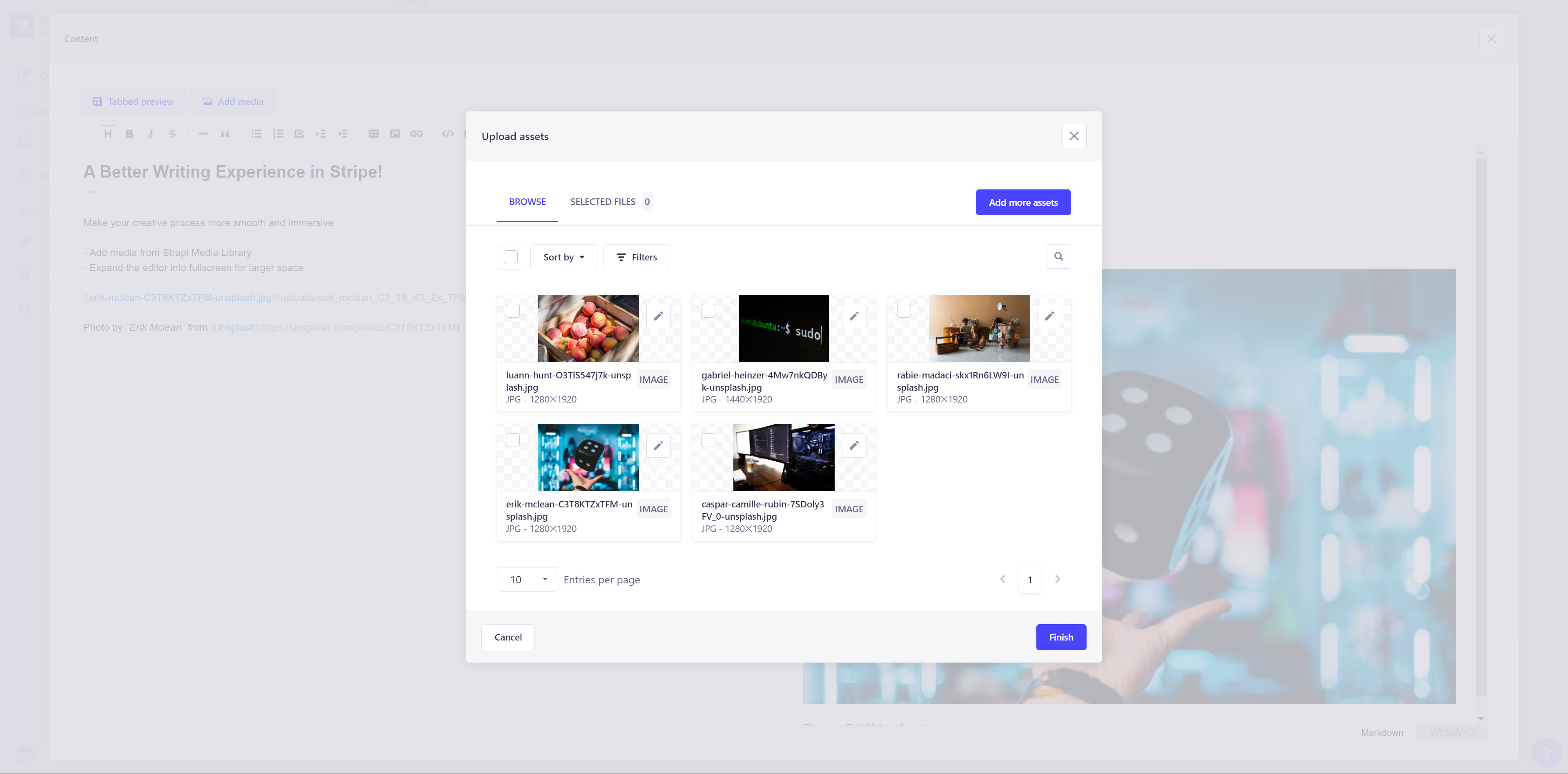1568x774 pixels.
Task: Click pencil icon on gabriel-heinzer sudo image
Action: 853,316
